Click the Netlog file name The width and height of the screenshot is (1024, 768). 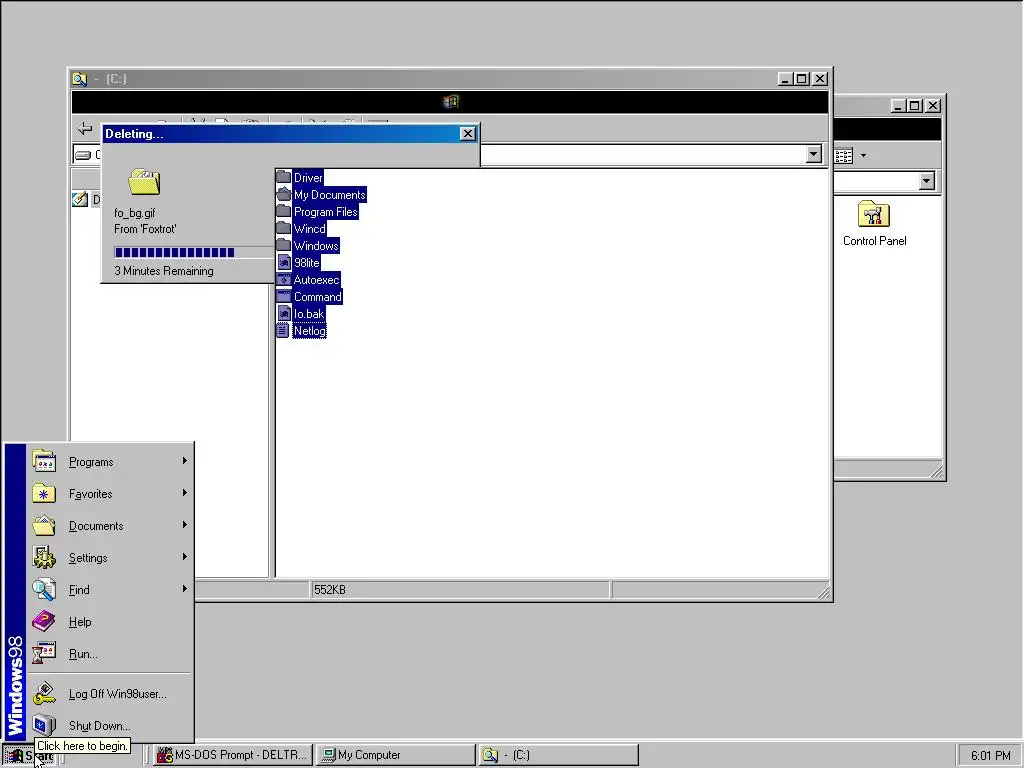click(309, 330)
